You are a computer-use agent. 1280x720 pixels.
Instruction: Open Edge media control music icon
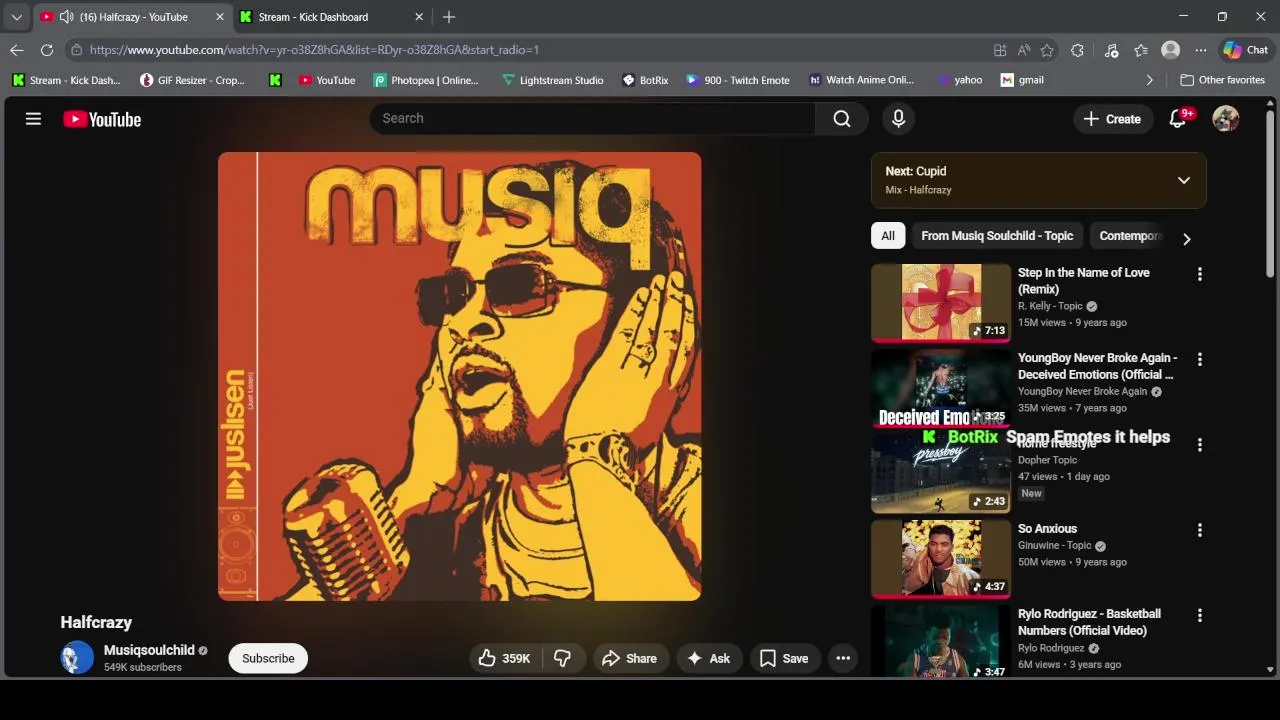pos(1112,50)
